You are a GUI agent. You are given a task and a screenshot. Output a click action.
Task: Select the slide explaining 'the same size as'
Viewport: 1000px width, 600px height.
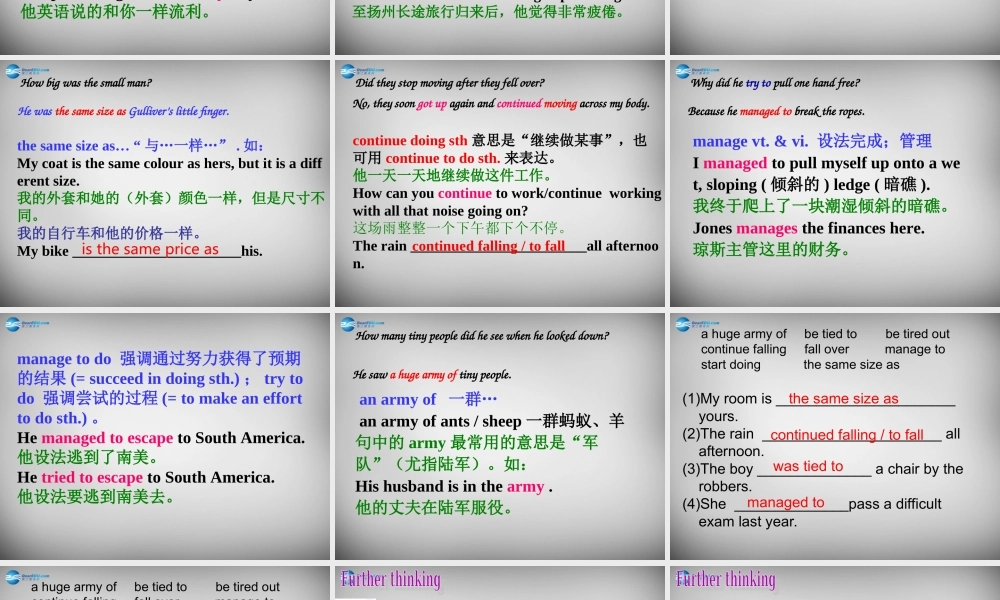click(x=165, y=180)
